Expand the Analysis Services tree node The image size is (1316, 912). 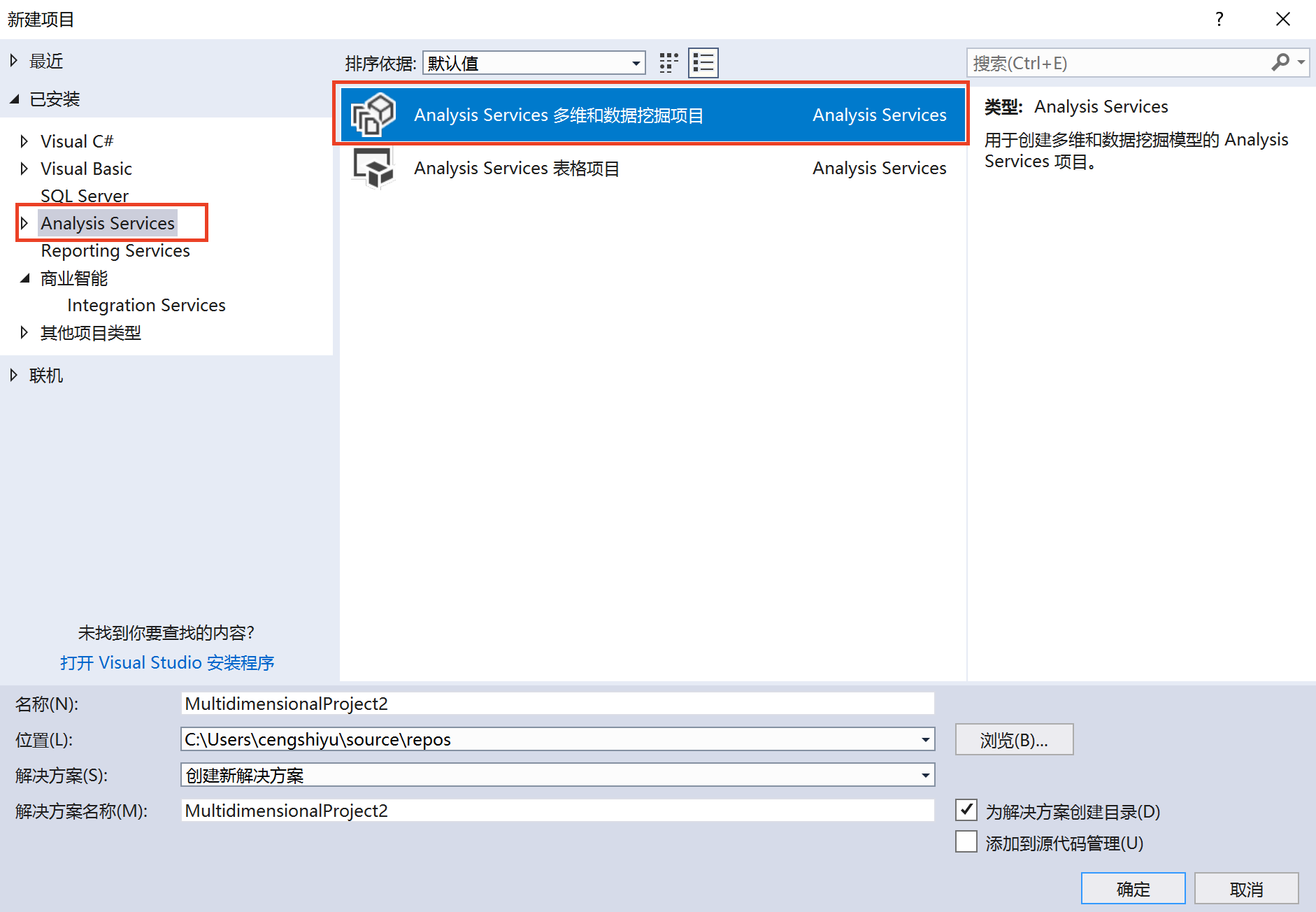click(x=24, y=223)
